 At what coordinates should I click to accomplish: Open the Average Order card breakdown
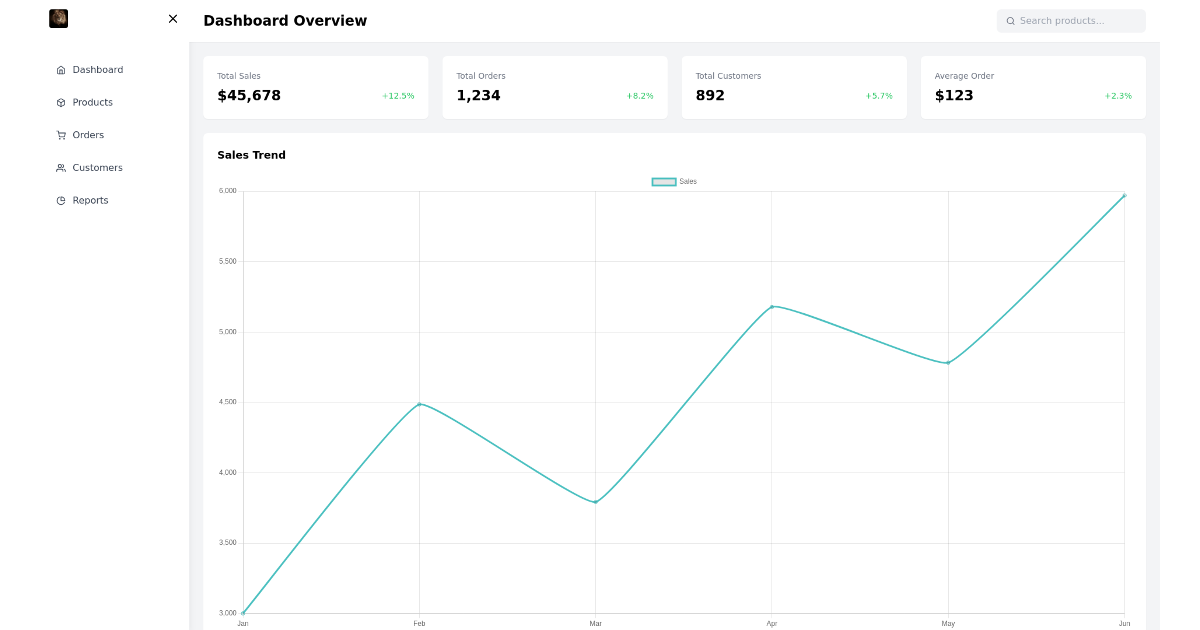click(1033, 87)
